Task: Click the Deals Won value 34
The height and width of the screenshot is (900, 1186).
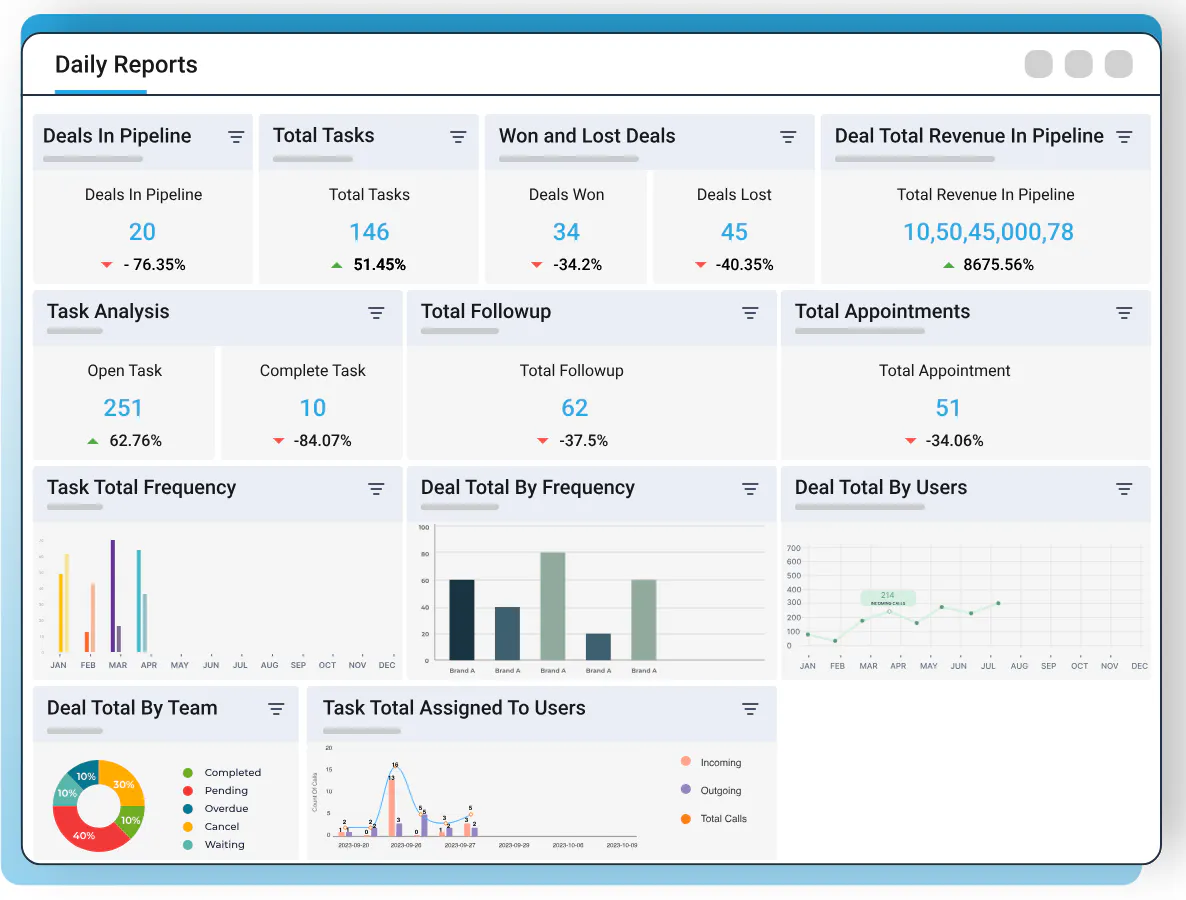Action: point(567,231)
